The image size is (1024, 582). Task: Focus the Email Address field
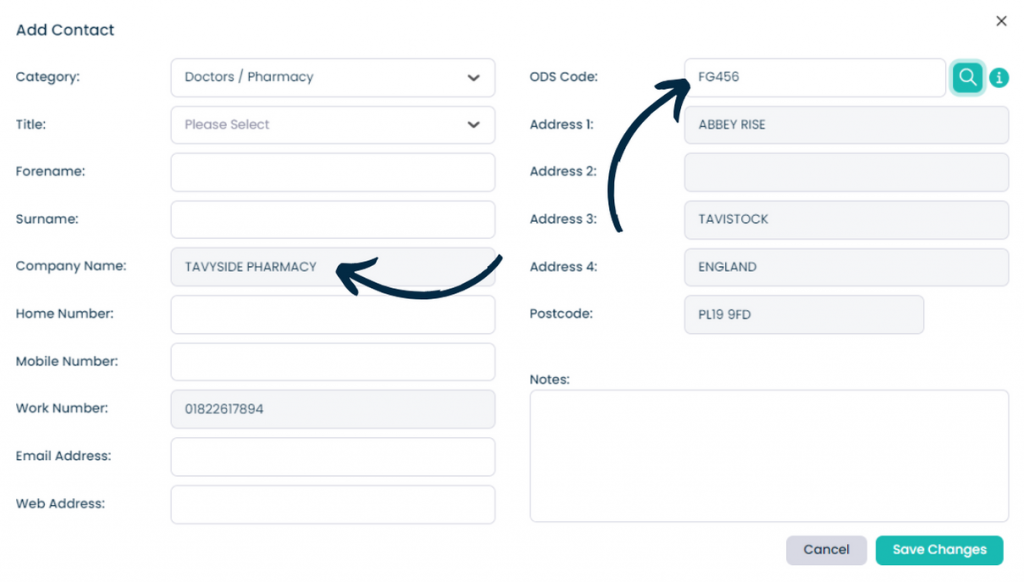pyautogui.click(x=333, y=457)
